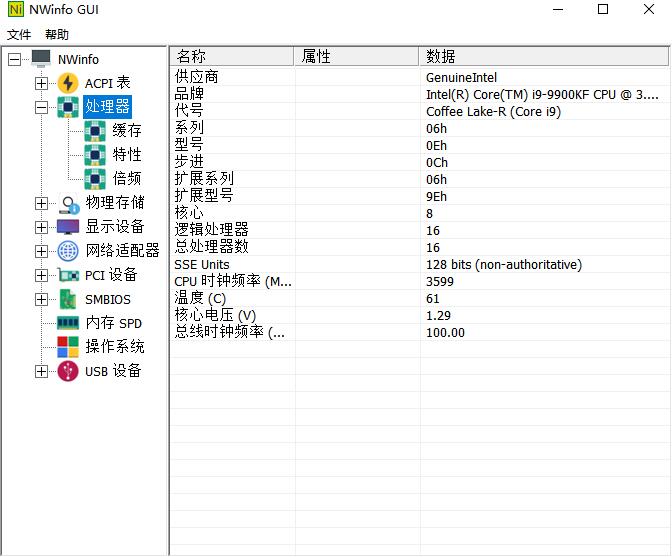Click the PCI 设备 card icon
672x557 pixels.
tap(69, 275)
